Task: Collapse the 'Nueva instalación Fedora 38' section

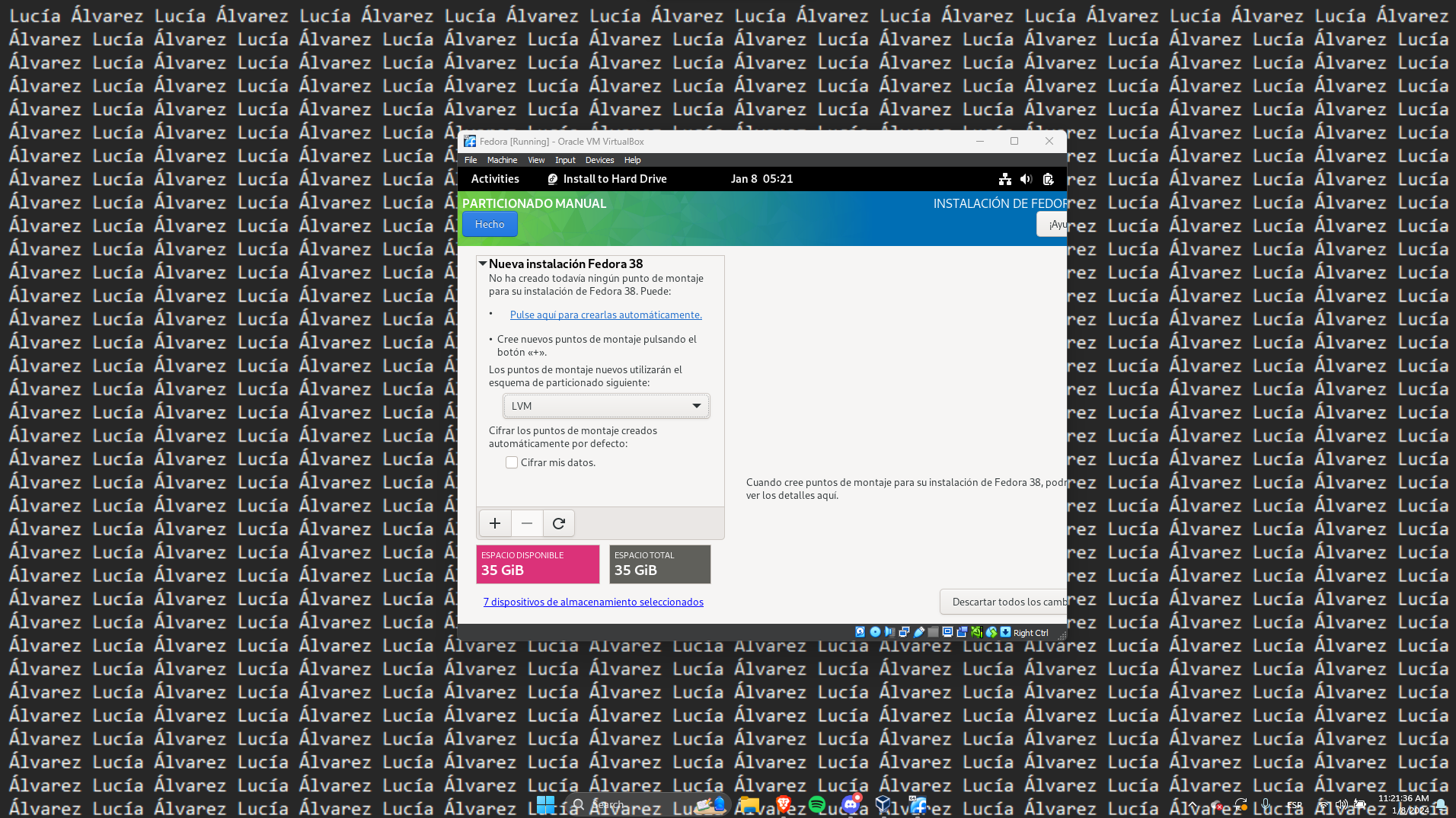Action: pyautogui.click(x=483, y=264)
